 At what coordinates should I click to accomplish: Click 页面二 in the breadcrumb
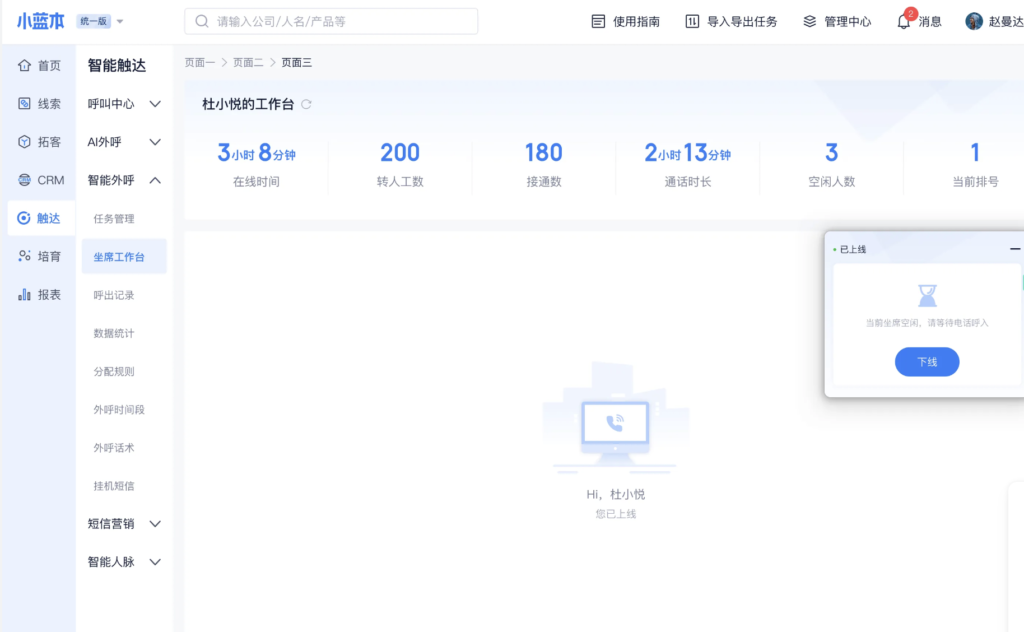tap(248, 63)
